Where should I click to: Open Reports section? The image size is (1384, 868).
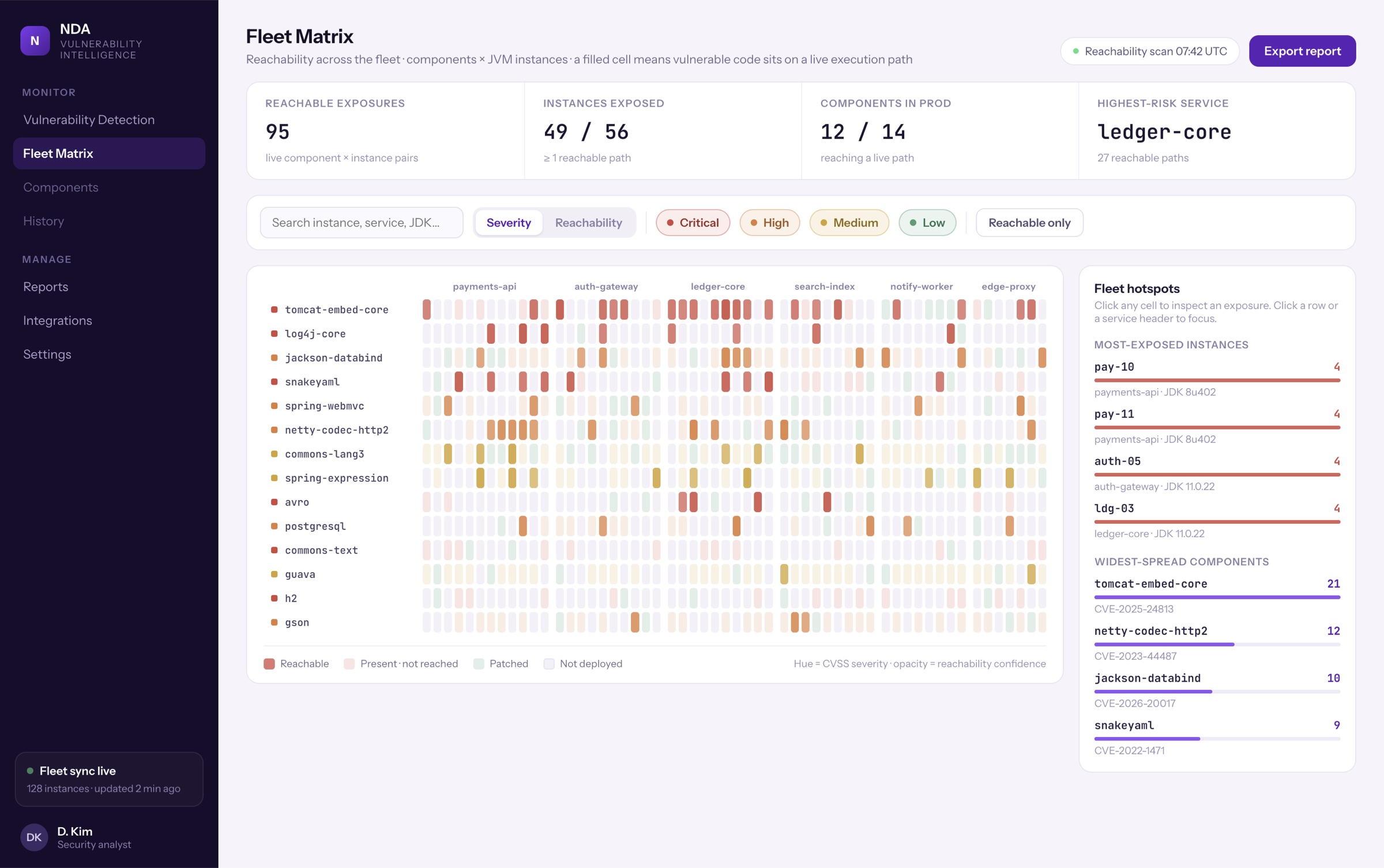click(x=109, y=287)
